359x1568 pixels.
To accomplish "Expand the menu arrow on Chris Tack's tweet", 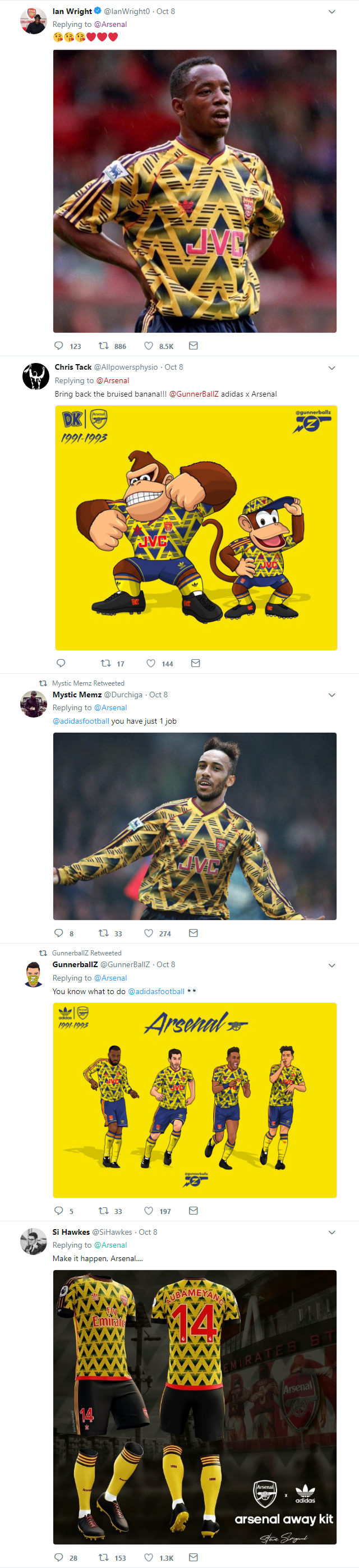I will (332, 367).
